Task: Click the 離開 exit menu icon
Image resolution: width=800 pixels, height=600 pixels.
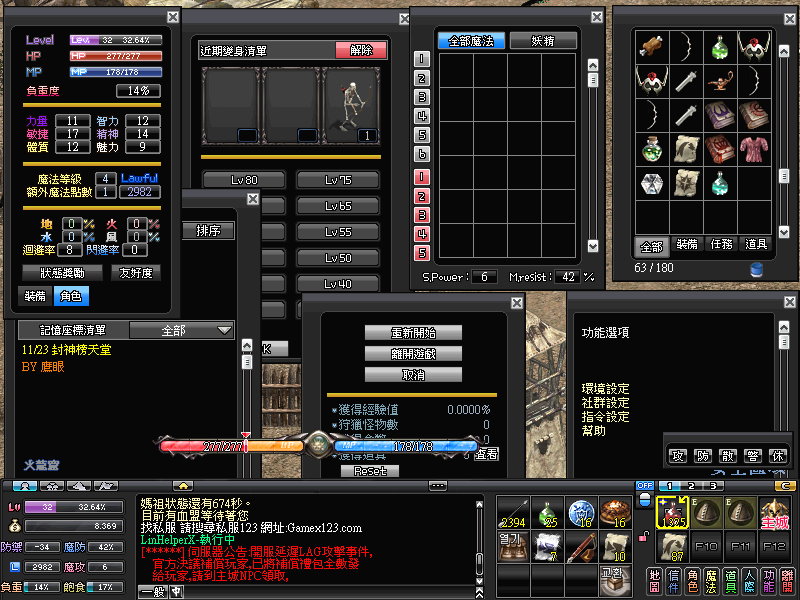Action: 787,582
